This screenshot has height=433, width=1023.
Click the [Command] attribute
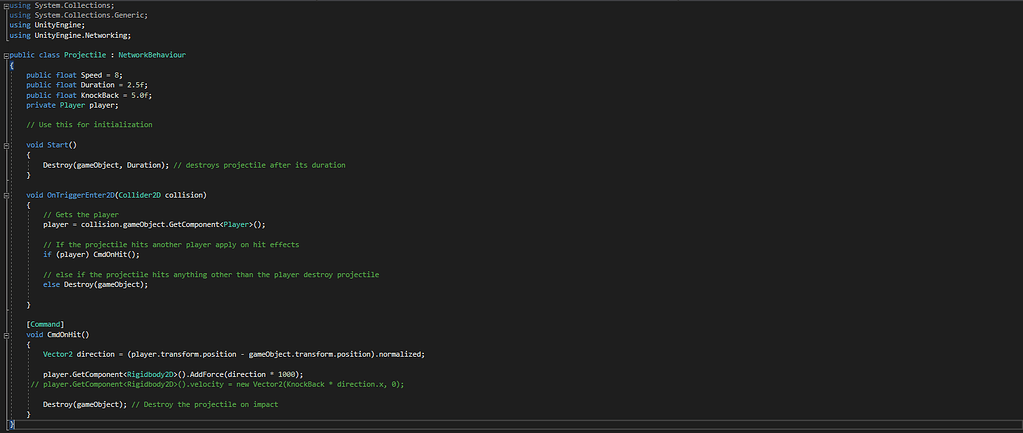[x=47, y=324]
